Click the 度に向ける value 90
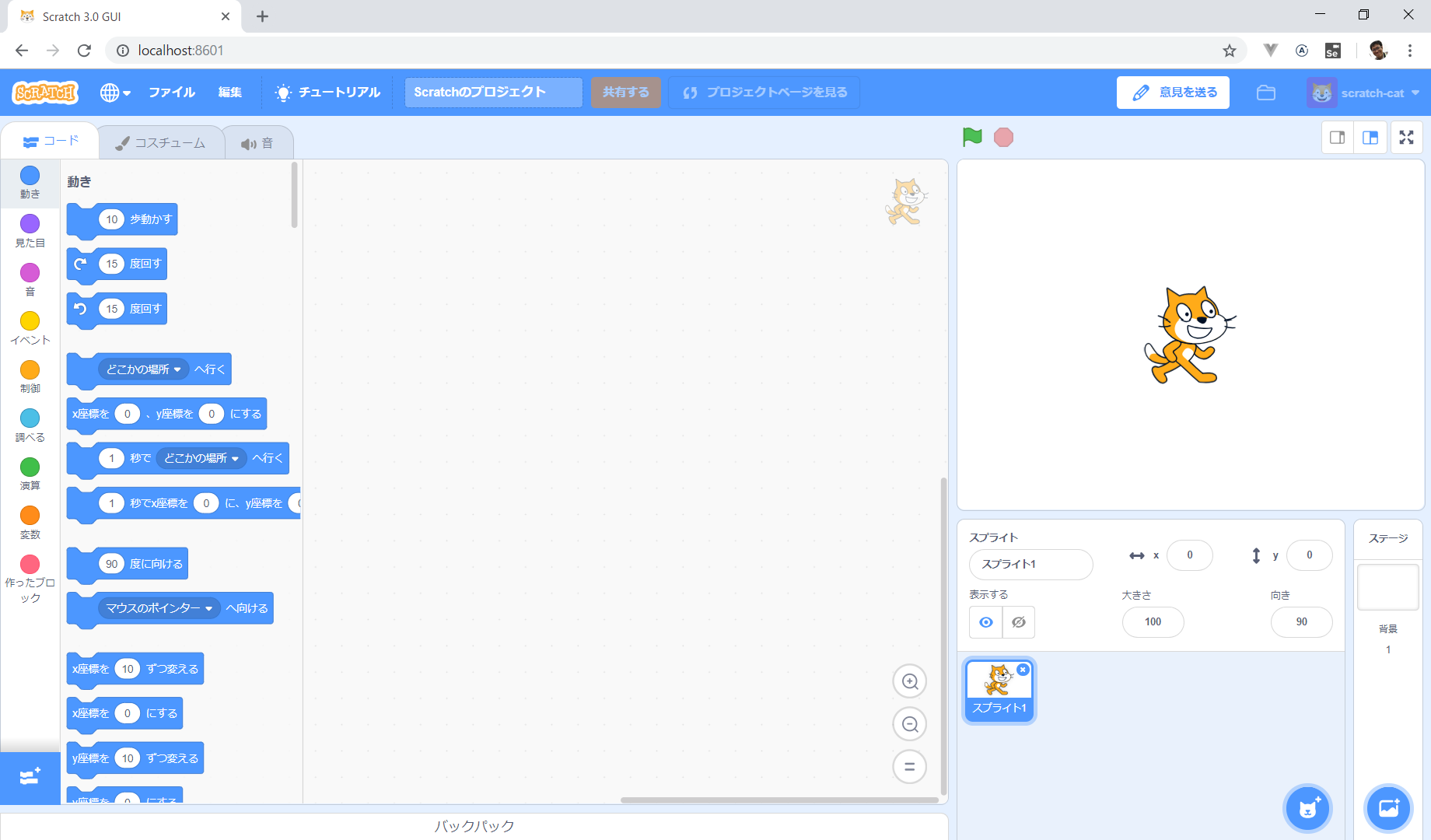Screen dimensions: 1431x840 pos(112,564)
